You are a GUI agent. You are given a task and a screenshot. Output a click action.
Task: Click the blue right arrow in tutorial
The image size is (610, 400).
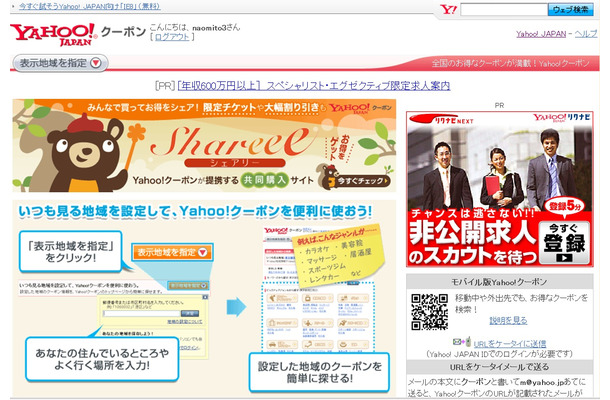point(237,307)
